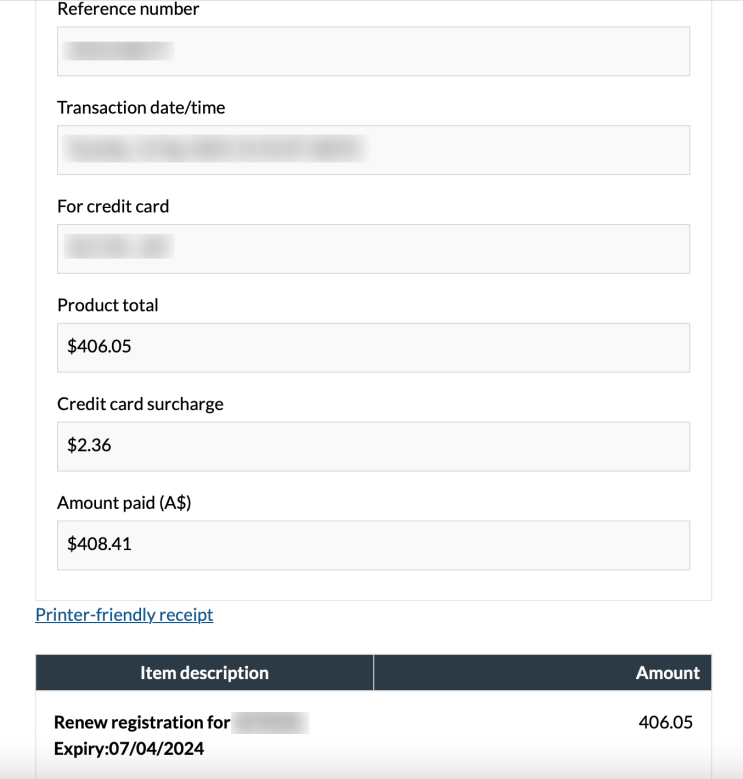Click the 406.05 amount in table row
This screenshot has width=743, height=779.
point(666,722)
